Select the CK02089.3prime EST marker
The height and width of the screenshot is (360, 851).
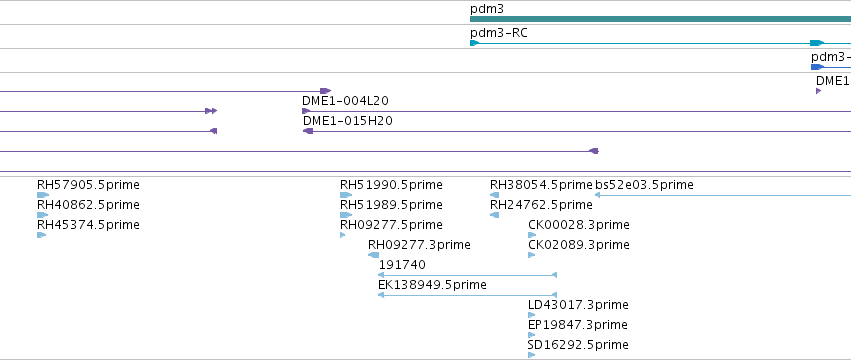tap(532, 255)
